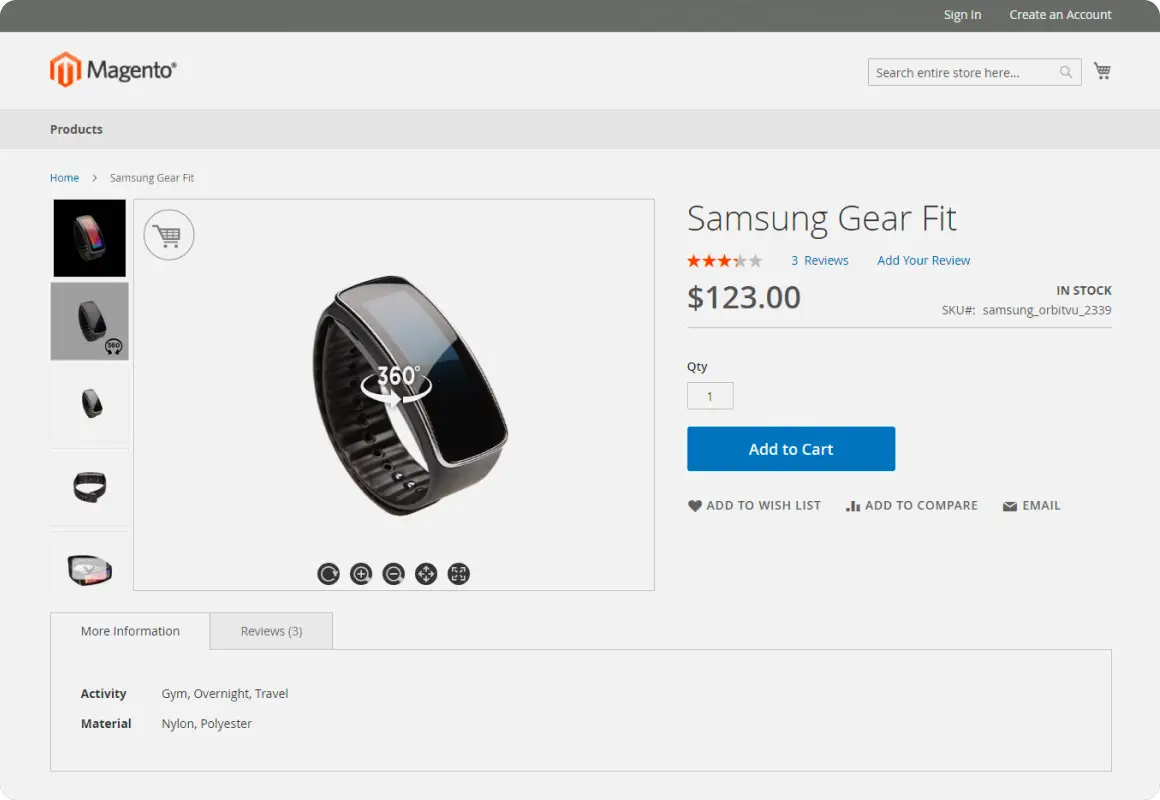The height and width of the screenshot is (800, 1160).
Task: Click the Qty input field
Action: (x=710, y=396)
